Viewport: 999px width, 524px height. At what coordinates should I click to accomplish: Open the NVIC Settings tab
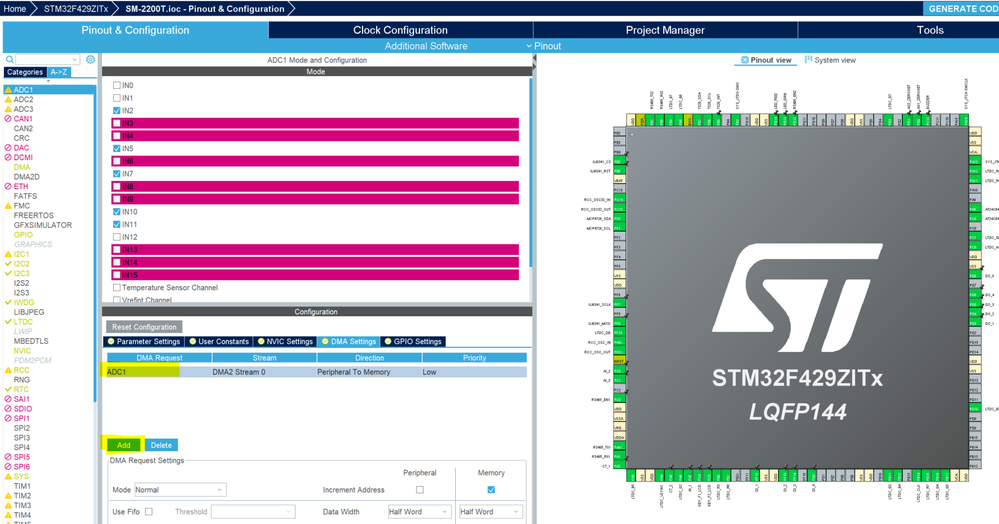(285, 342)
